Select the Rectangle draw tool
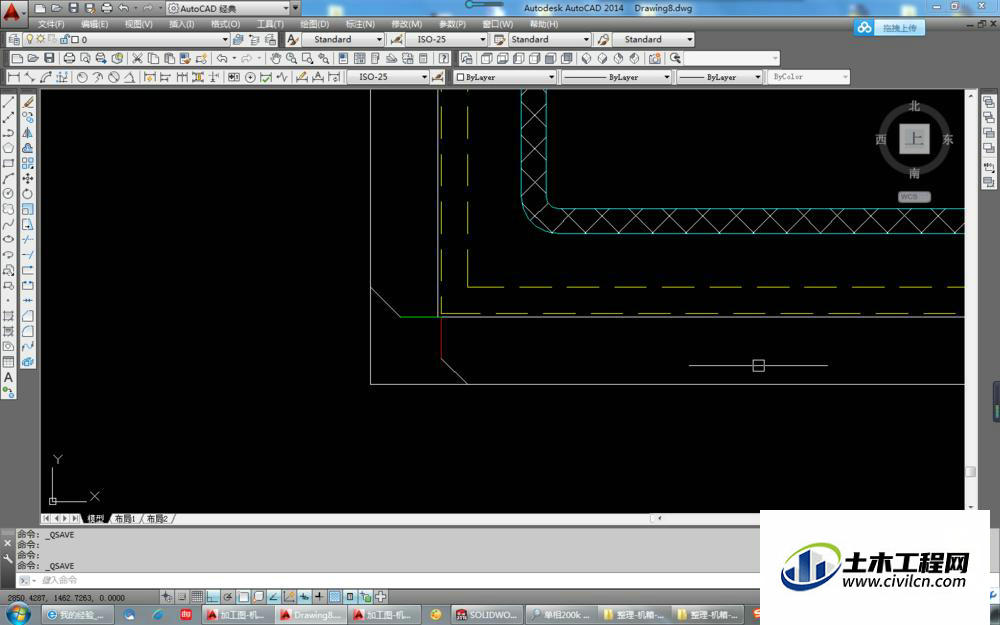 8,163
